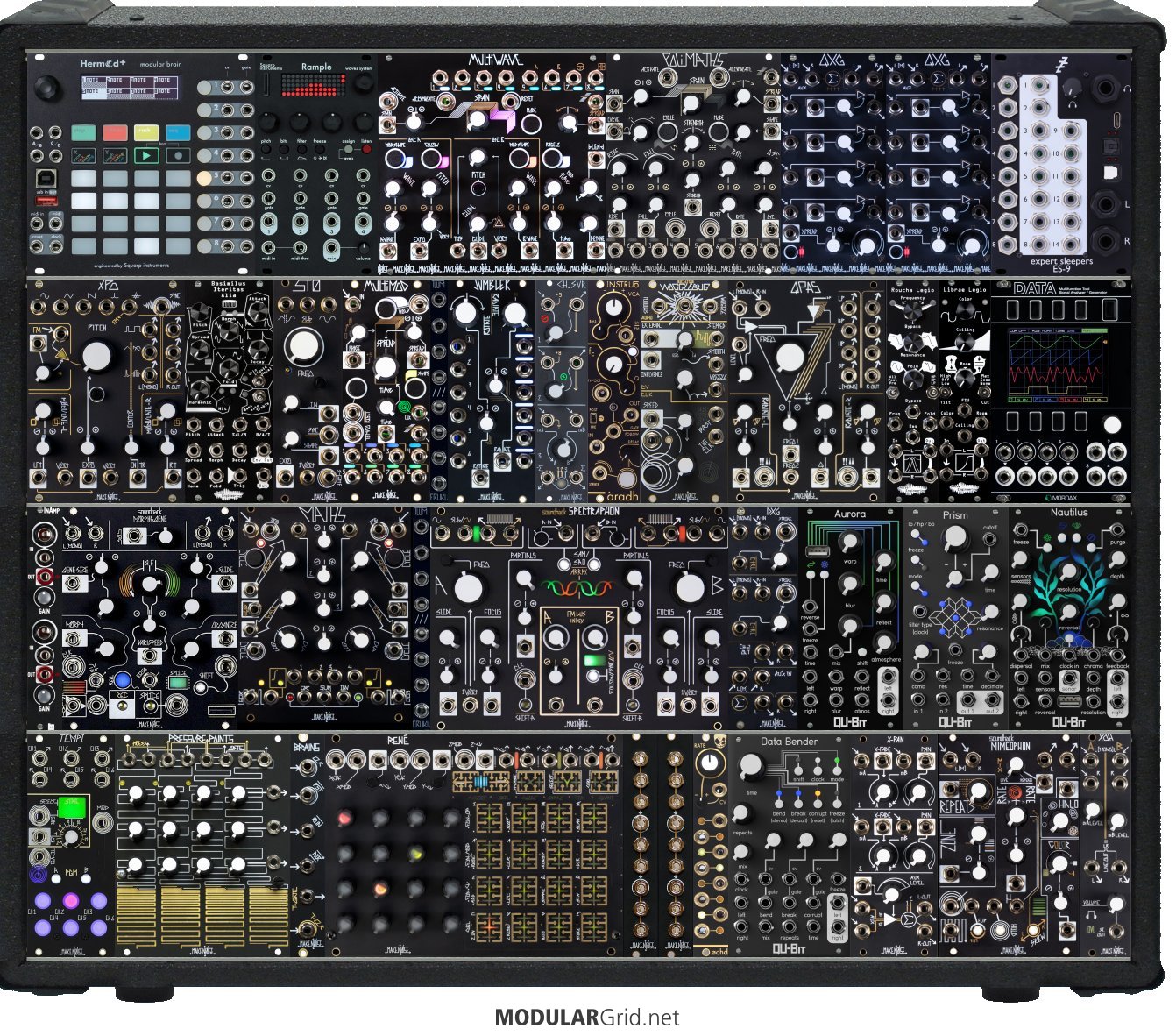Click the large Pitch knob on XPO
The image size is (1176, 1036).
pyautogui.click(x=96, y=356)
